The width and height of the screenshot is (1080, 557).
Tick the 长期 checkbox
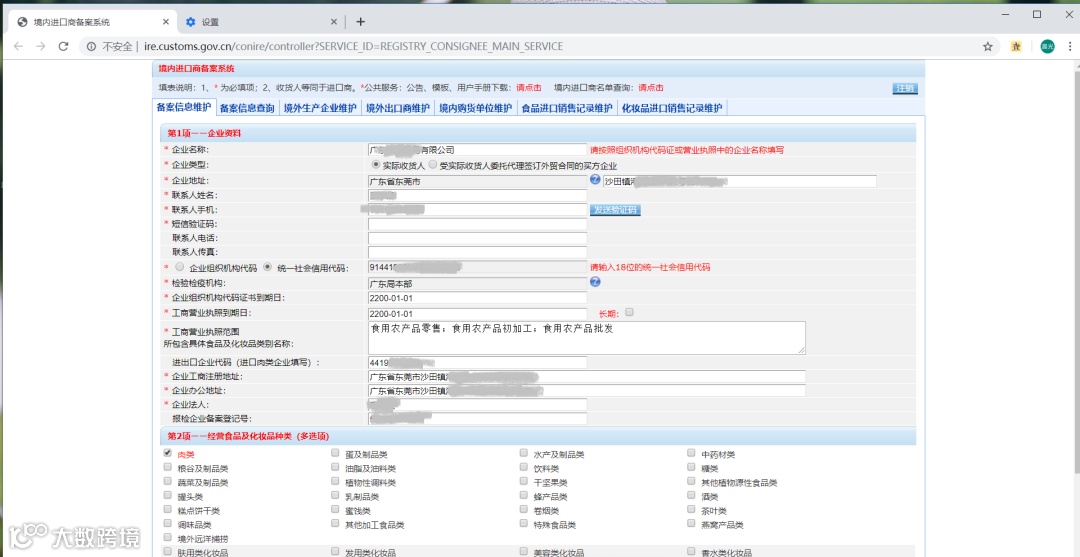click(x=630, y=312)
